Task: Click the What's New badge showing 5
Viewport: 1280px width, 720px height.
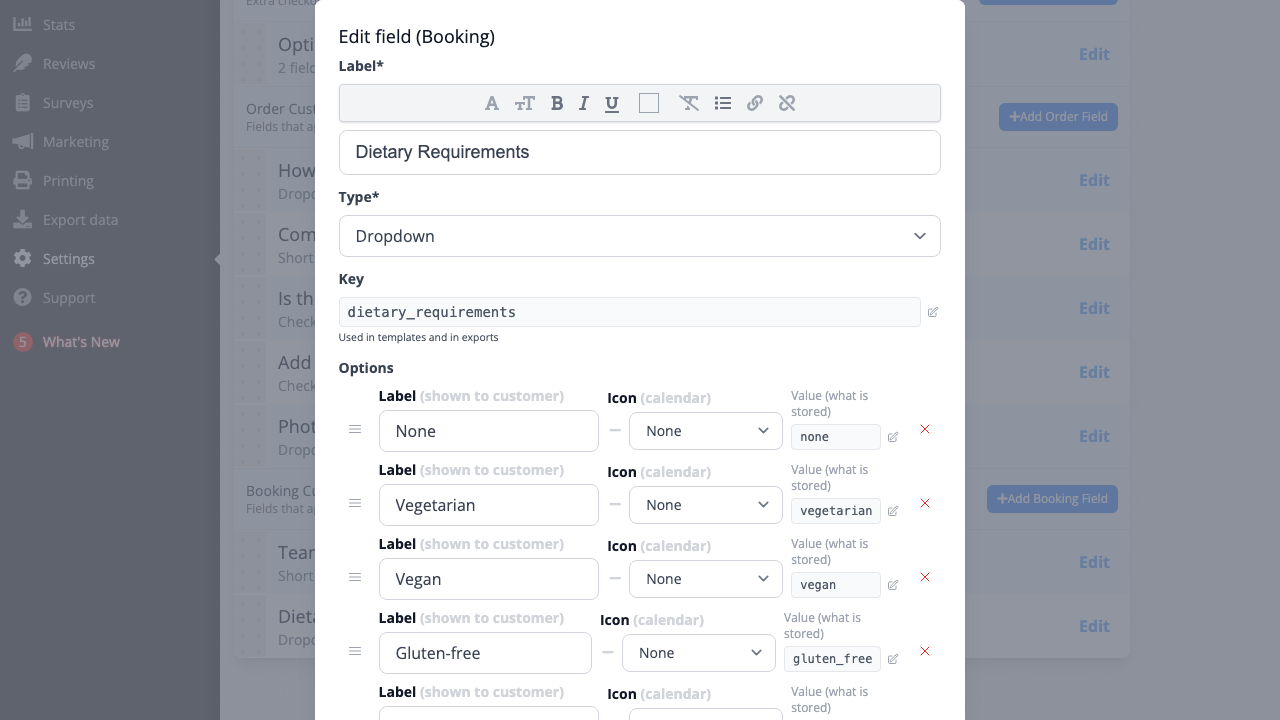Action: [22, 342]
